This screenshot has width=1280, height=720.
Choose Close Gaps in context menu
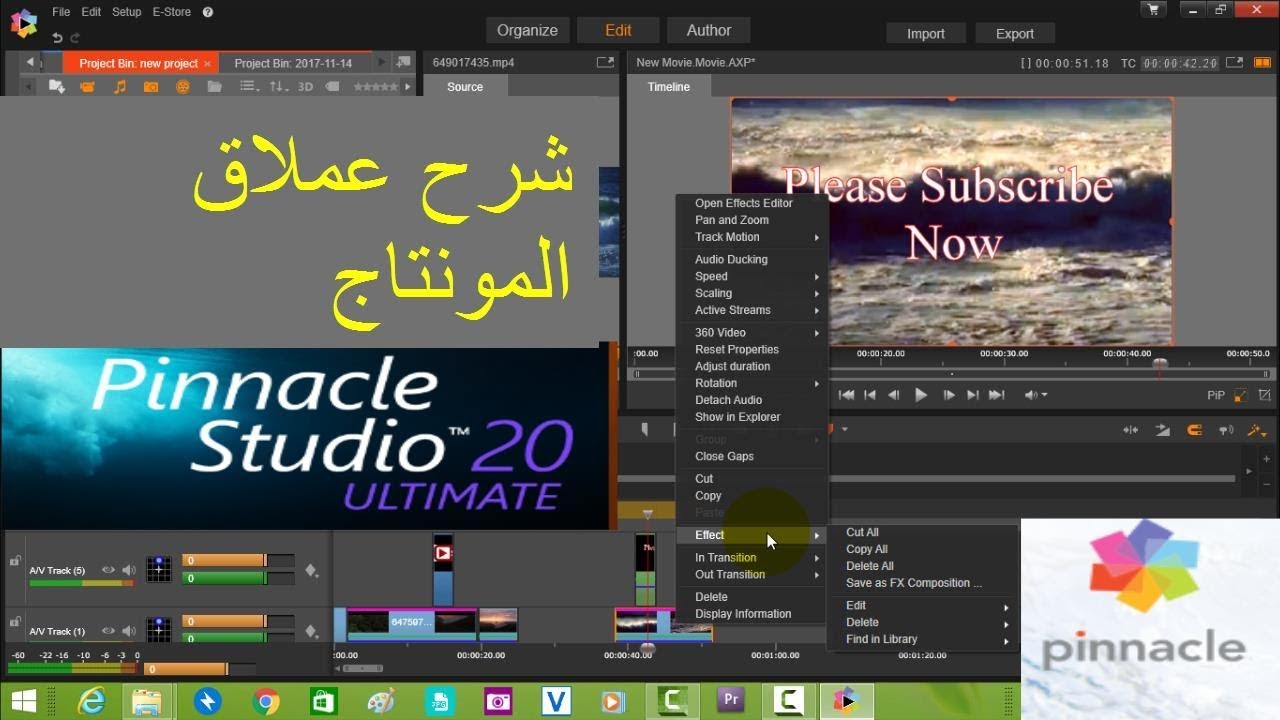(x=724, y=456)
